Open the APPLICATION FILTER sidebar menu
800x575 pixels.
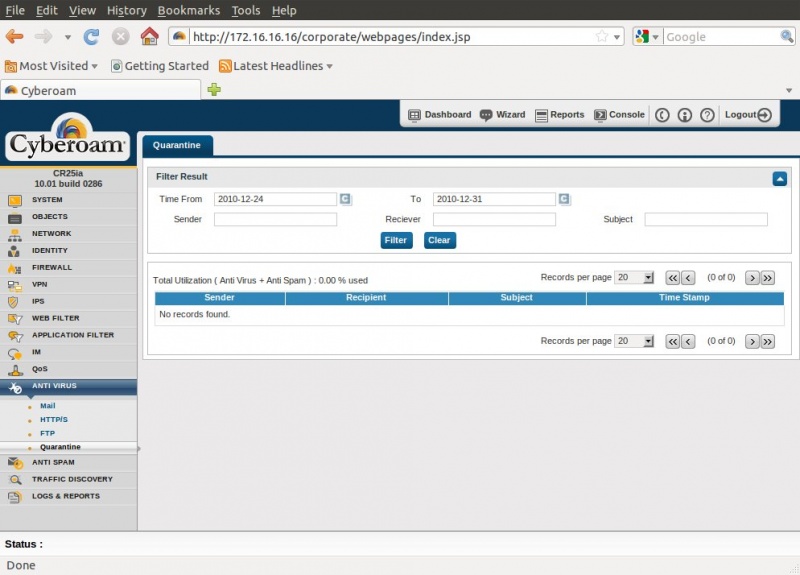pyautogui.click(x=68, y=335)
